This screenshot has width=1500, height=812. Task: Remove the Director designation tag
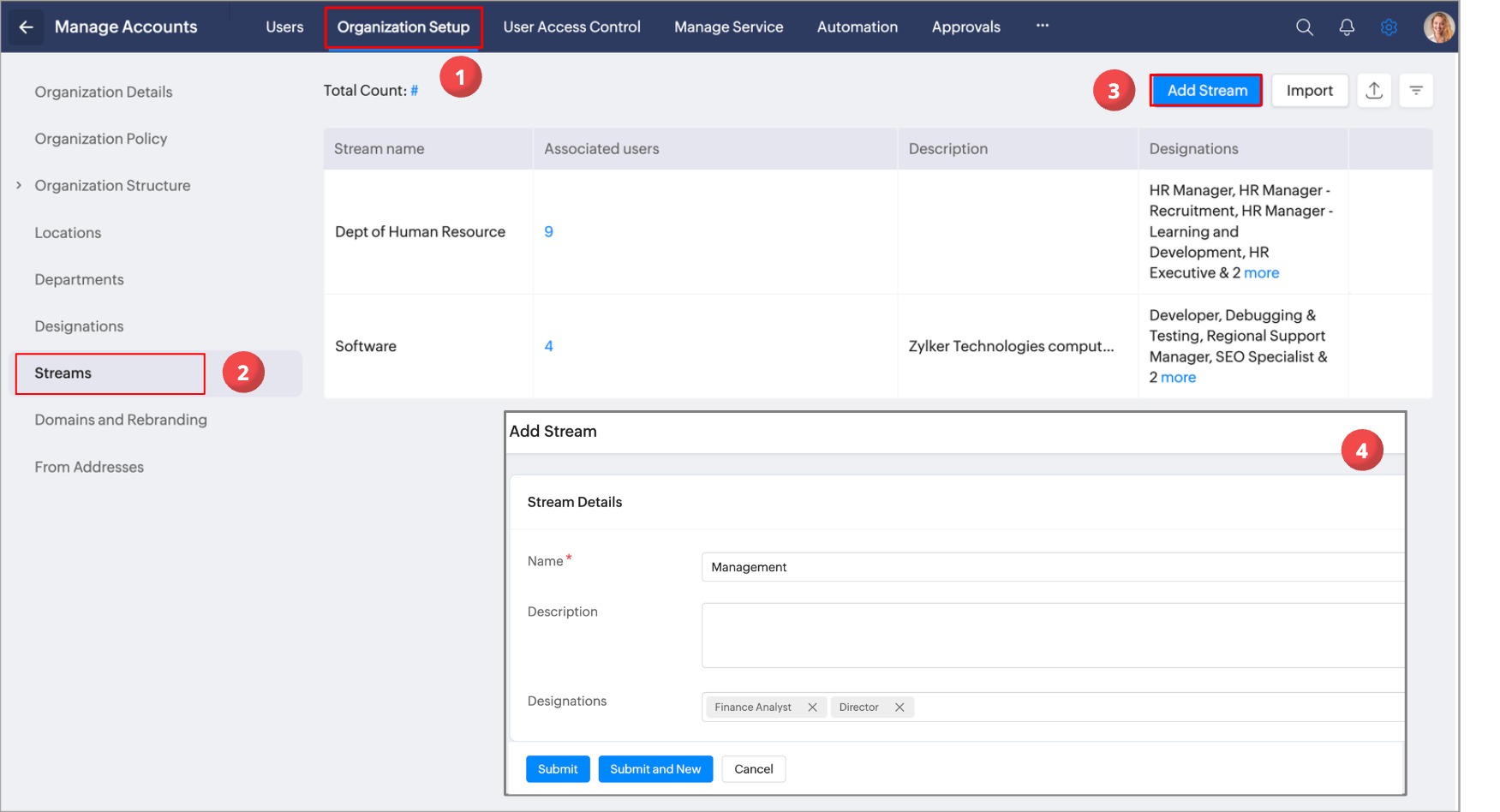point(899,708)
